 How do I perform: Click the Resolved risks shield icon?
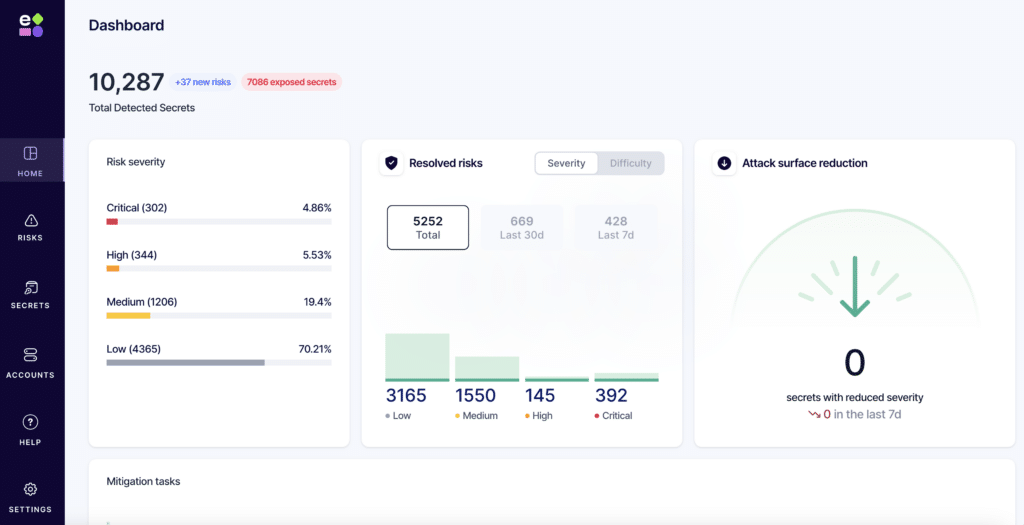(391, 163)
